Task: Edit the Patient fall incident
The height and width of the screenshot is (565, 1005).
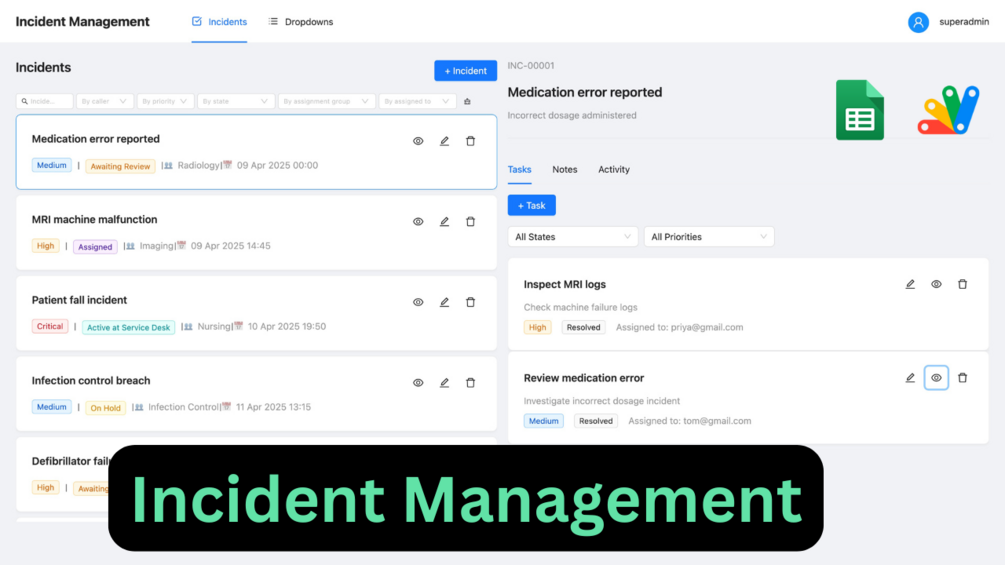Action: pos(444,302)
